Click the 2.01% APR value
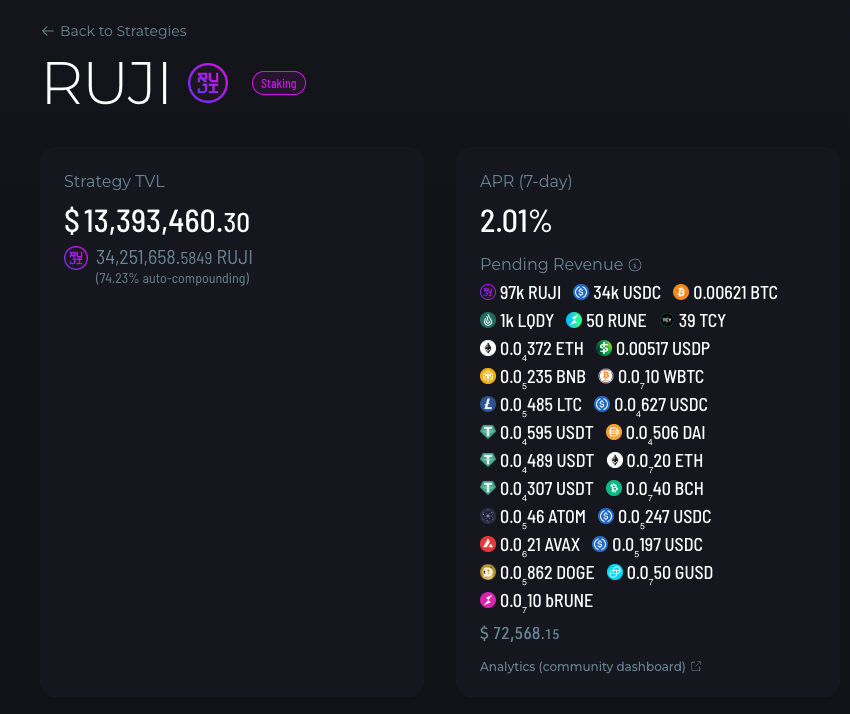850x714 pixels. tap(516, 222)
